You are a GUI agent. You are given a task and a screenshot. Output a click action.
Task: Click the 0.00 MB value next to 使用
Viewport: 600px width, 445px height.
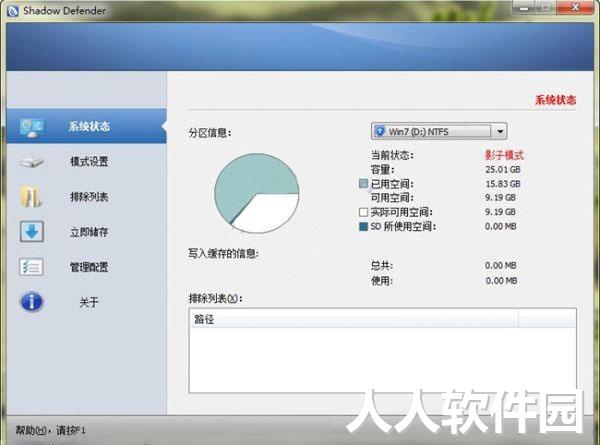point(501,280)
